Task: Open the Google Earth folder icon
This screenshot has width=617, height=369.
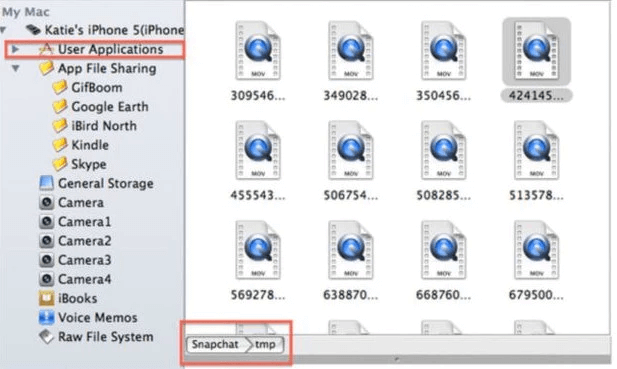Action: point(59,107)
